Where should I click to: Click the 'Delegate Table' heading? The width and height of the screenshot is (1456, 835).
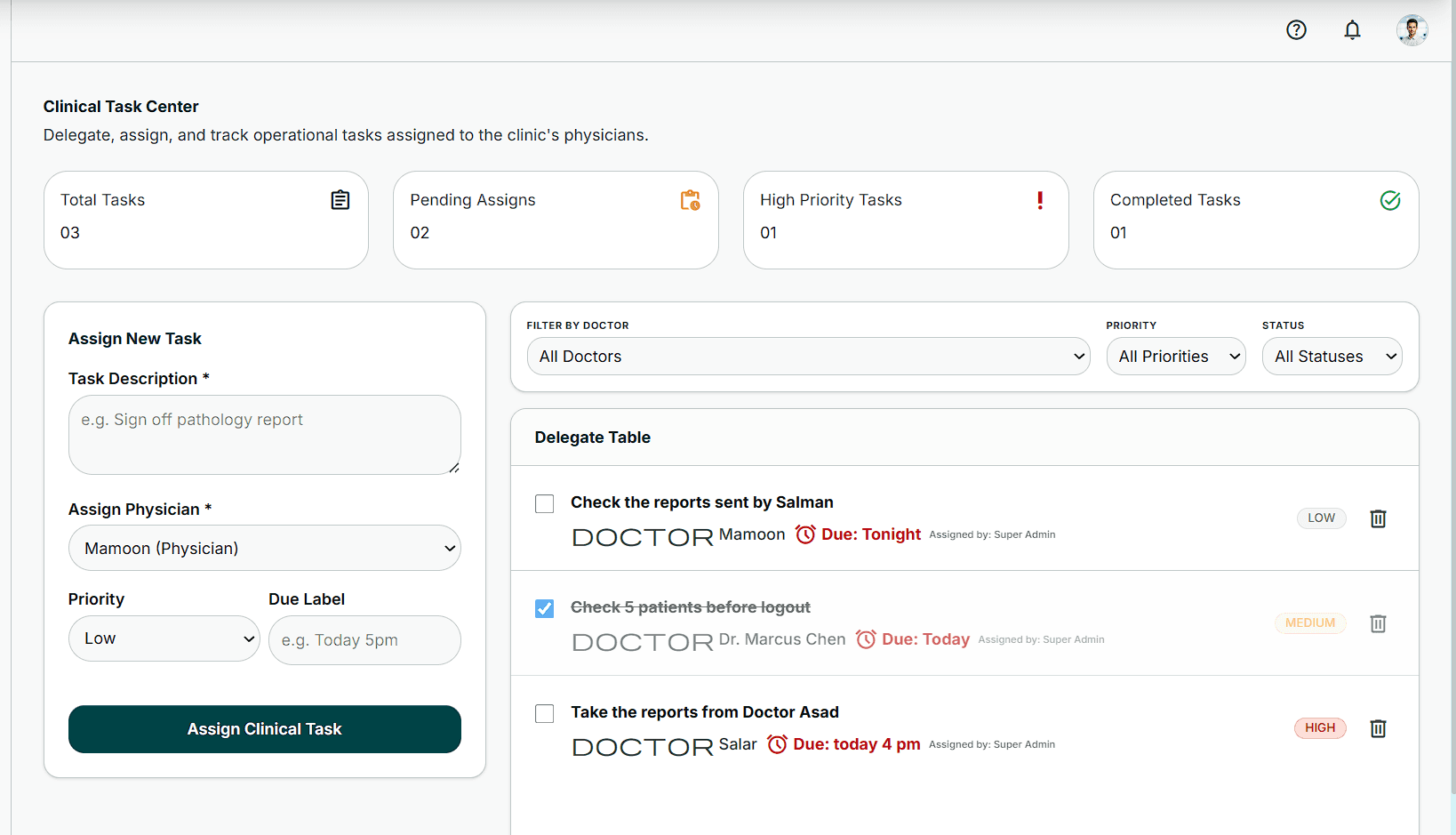click(593, 438)
